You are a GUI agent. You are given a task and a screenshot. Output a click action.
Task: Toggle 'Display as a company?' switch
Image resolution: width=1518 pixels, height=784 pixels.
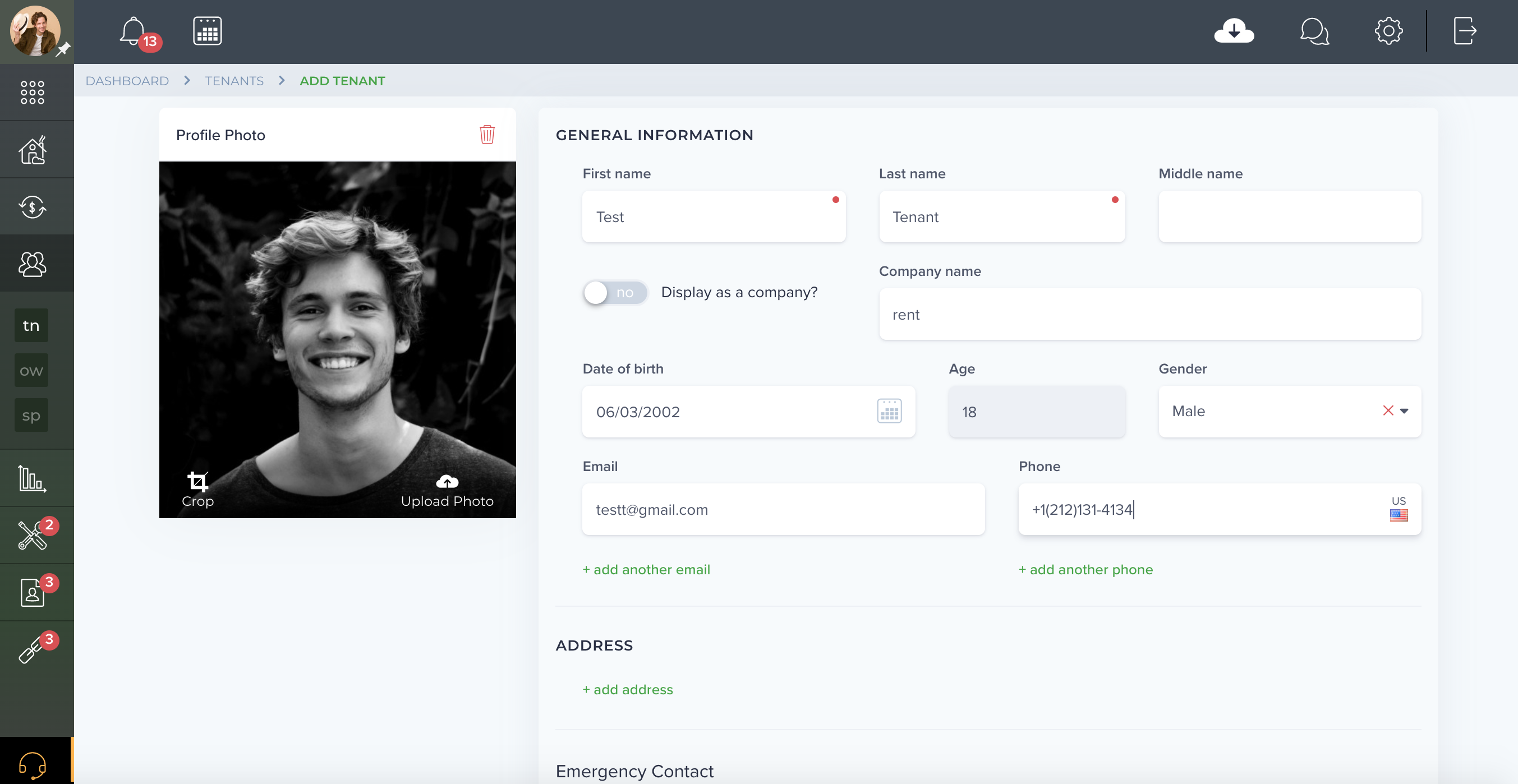pyautogui.click(x=615, y=292)
